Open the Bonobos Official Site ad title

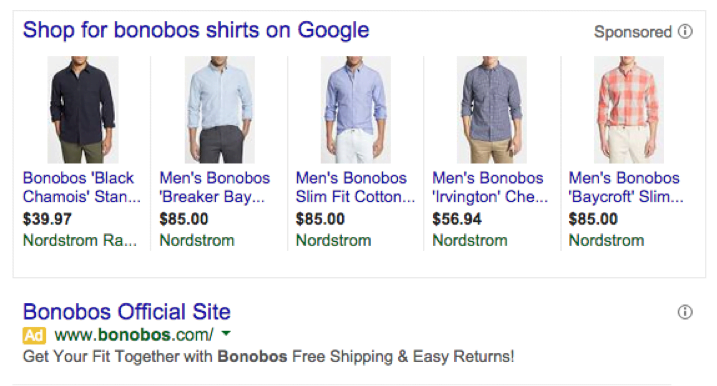(x=127, y=311)
